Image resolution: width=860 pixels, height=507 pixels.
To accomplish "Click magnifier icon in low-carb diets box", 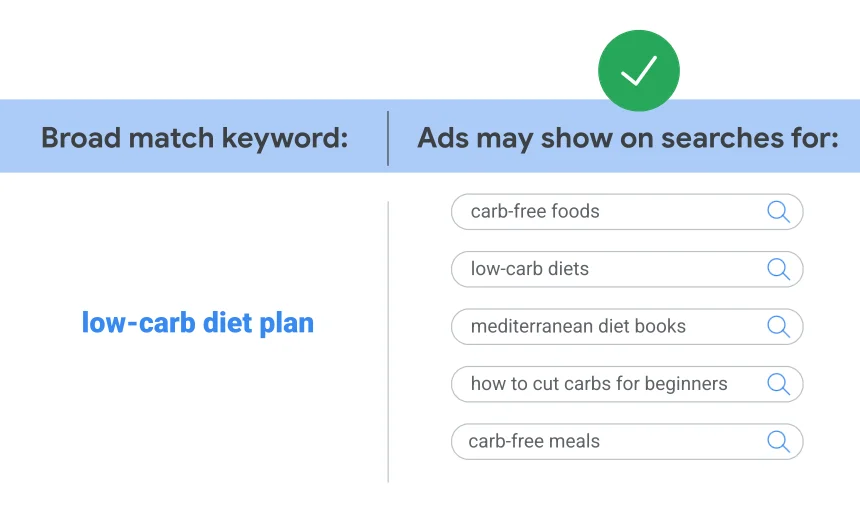I will point(778,269).
